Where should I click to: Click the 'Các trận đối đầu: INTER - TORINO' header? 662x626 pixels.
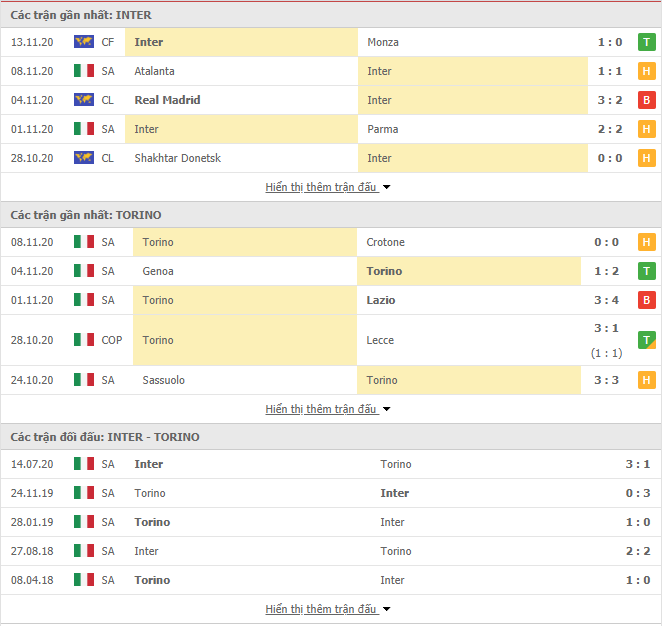point(105,437)
